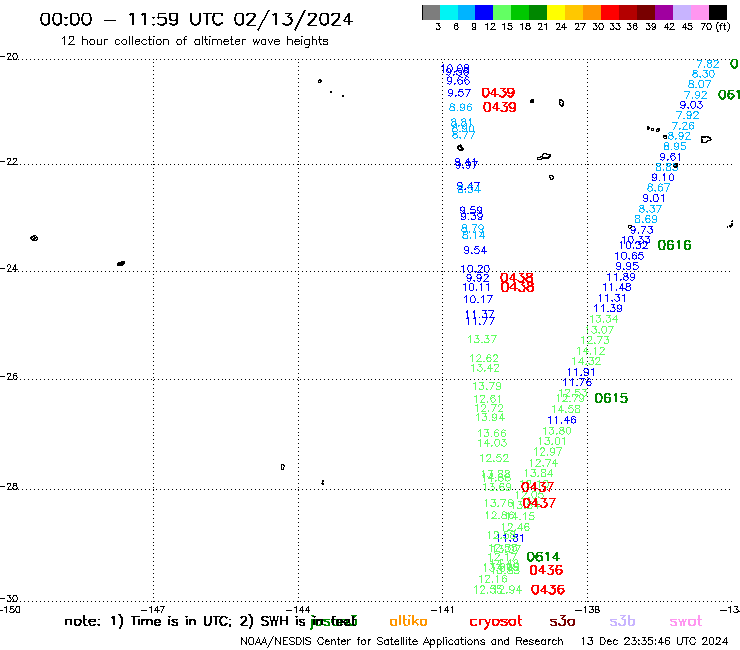Viewport: 740px width, 650px height.
Task: Click the title '00:00 – 11:59 UTC 02/13/2024'
Action: point(196,19)
